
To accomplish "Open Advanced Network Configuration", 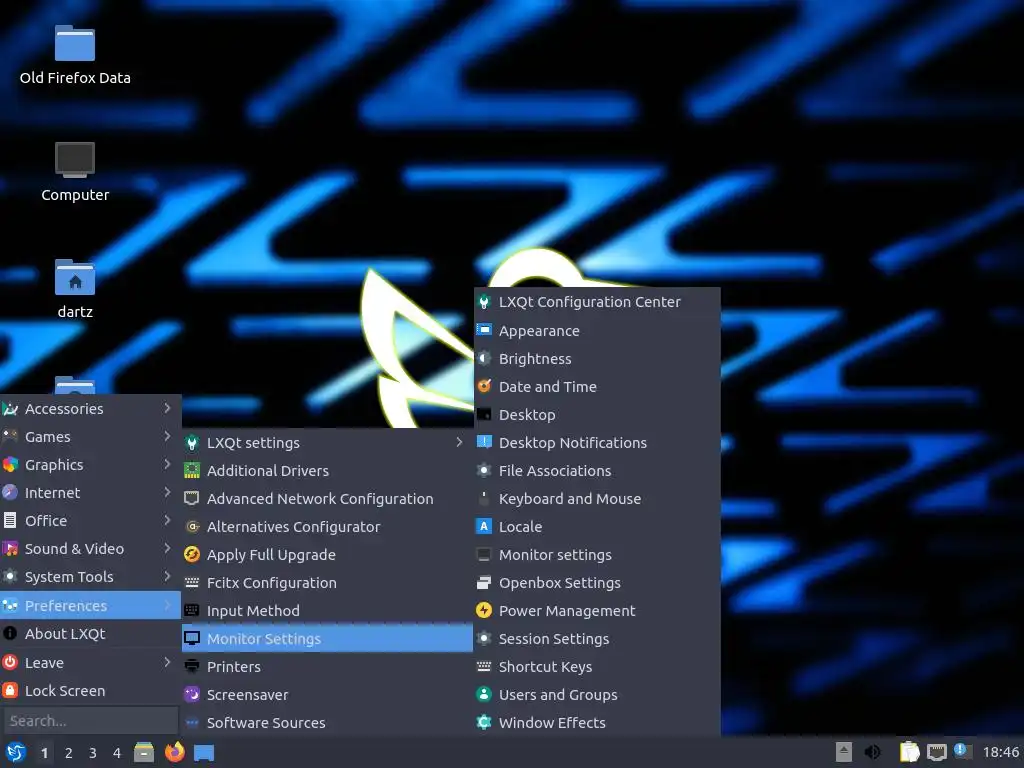I will (x=327, y=498).
